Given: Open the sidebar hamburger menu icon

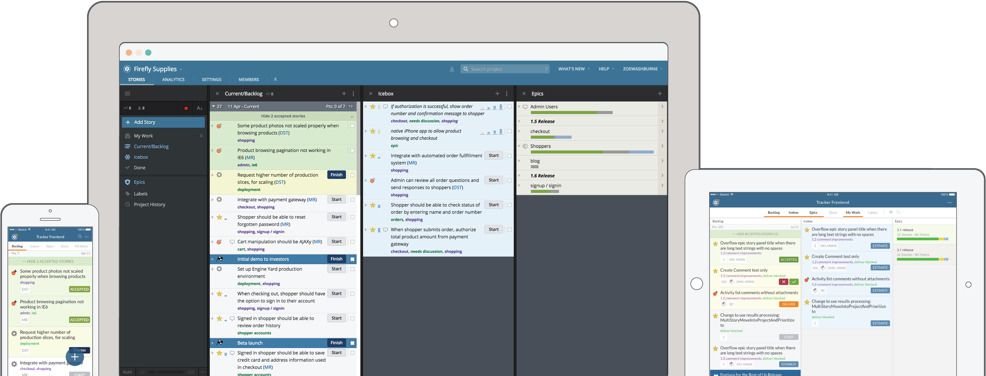Looking at the screenshot, I should [127, 93].
